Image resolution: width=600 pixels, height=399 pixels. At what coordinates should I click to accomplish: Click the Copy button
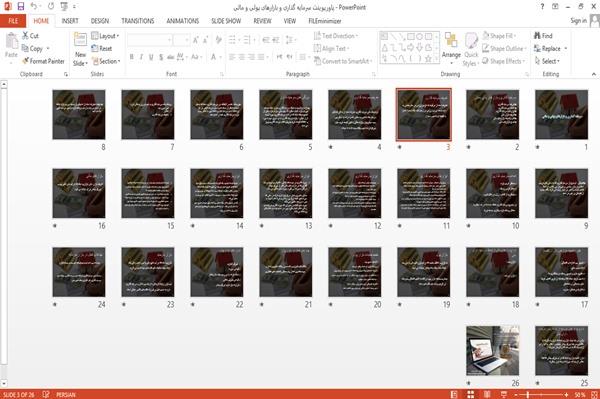coord(32,48)
